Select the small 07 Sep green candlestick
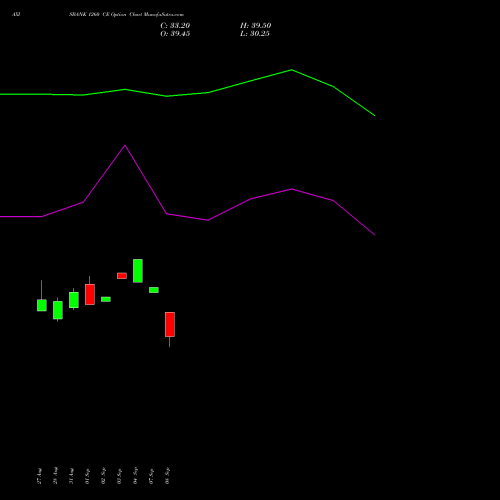Screen dimensions: 500x500 point(154,290)
